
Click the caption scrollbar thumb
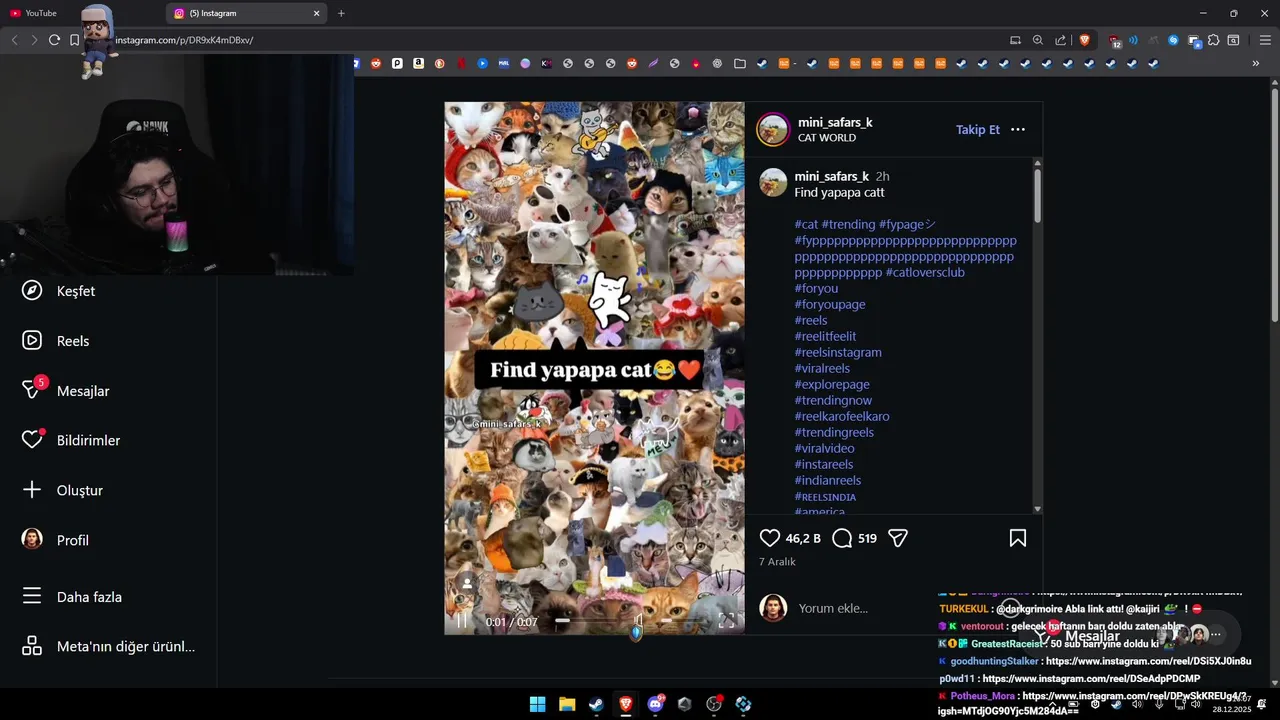pyautogui.click(x=1037, y=195)
